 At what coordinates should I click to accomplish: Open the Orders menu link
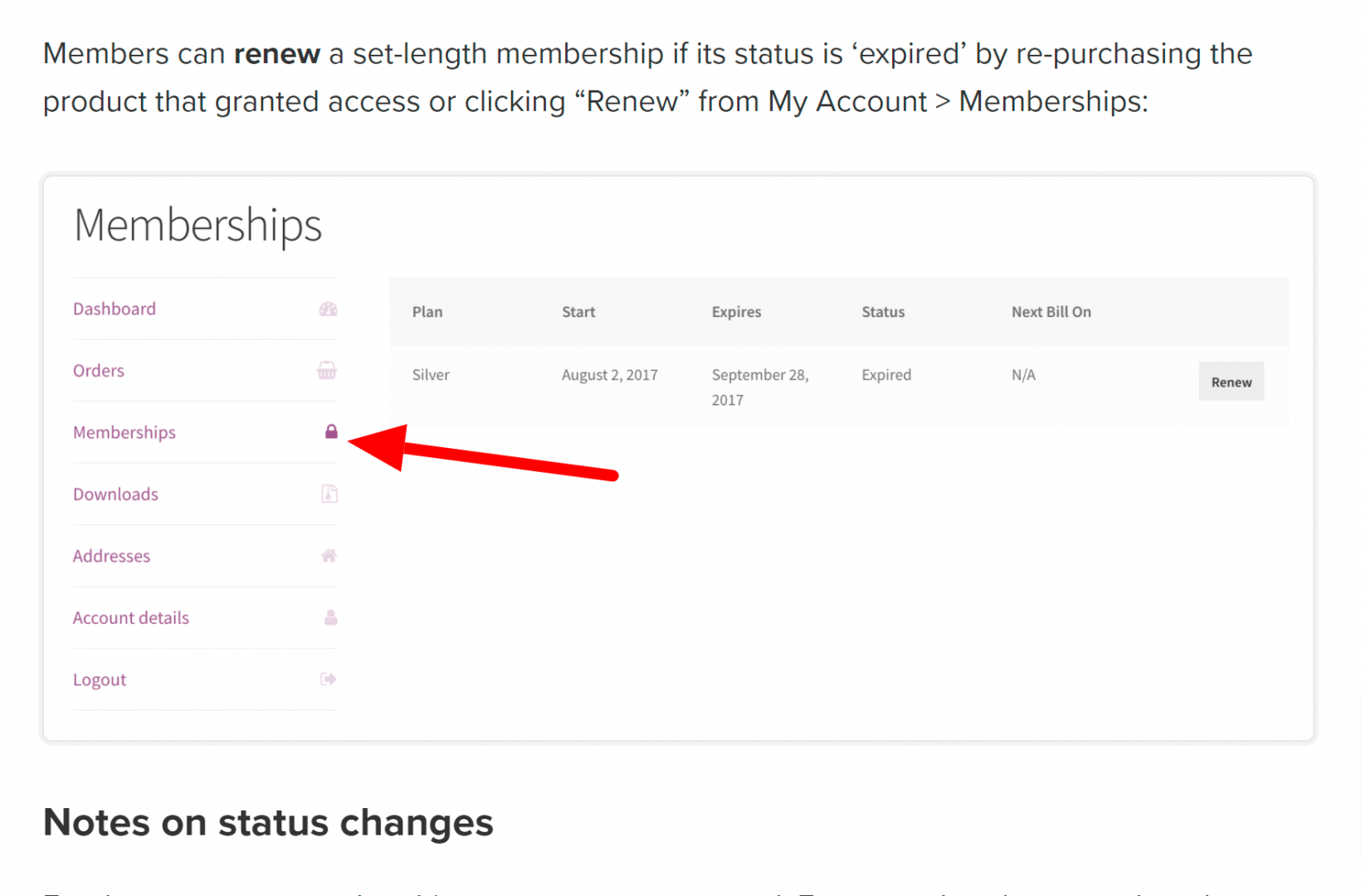click(x=99, y=371)
